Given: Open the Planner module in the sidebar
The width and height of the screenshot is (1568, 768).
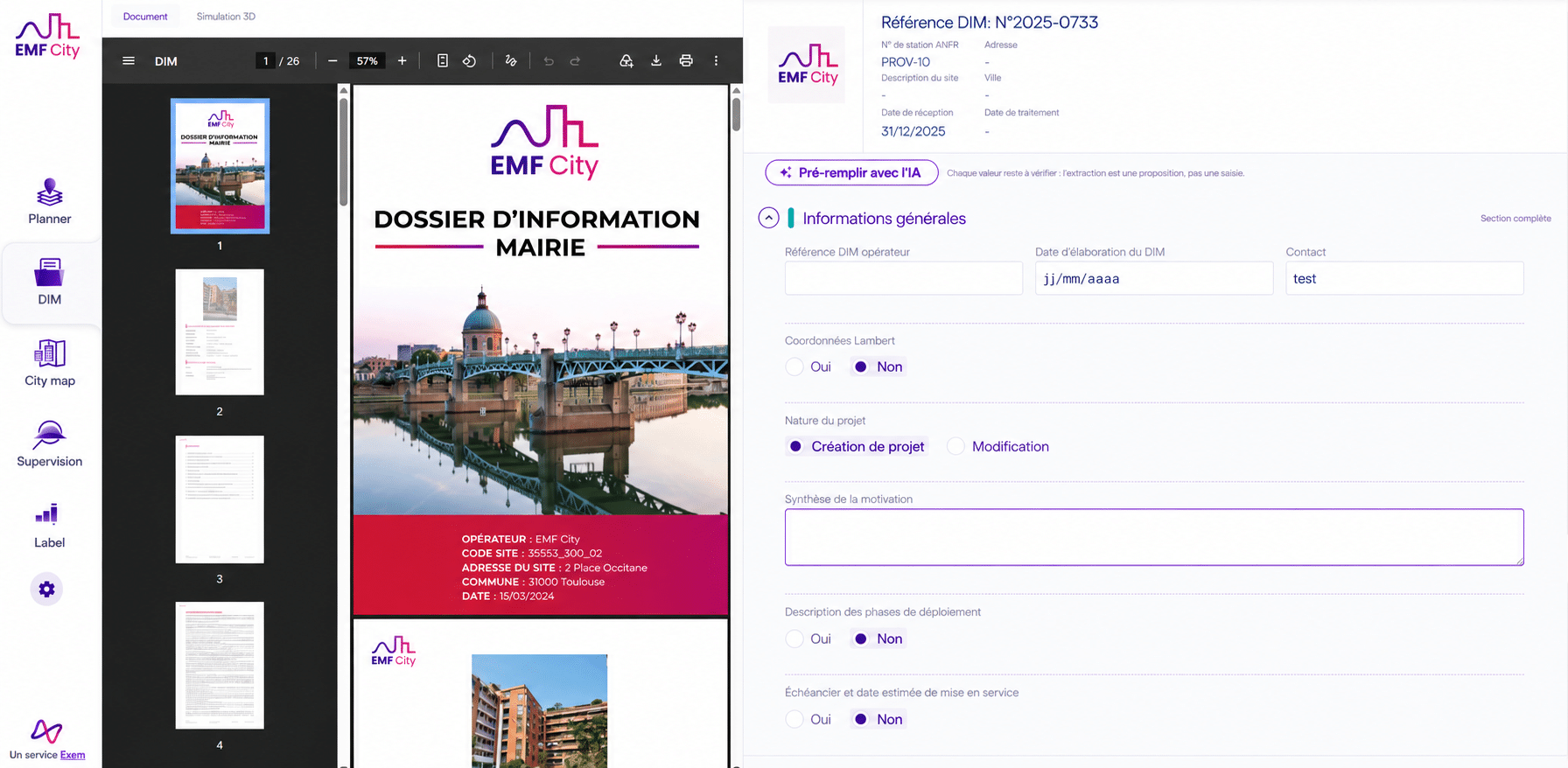Looking at the screenshot, I should click(50, 202).
